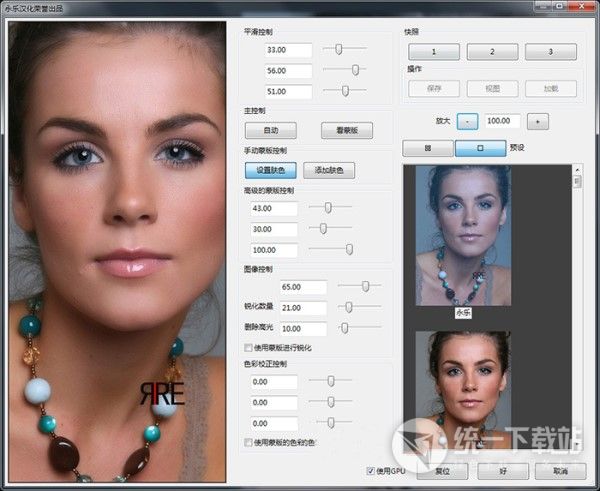Select snapshot slot 2
The width and height of the screenshot is (600, 491).
tap(494, 51)
